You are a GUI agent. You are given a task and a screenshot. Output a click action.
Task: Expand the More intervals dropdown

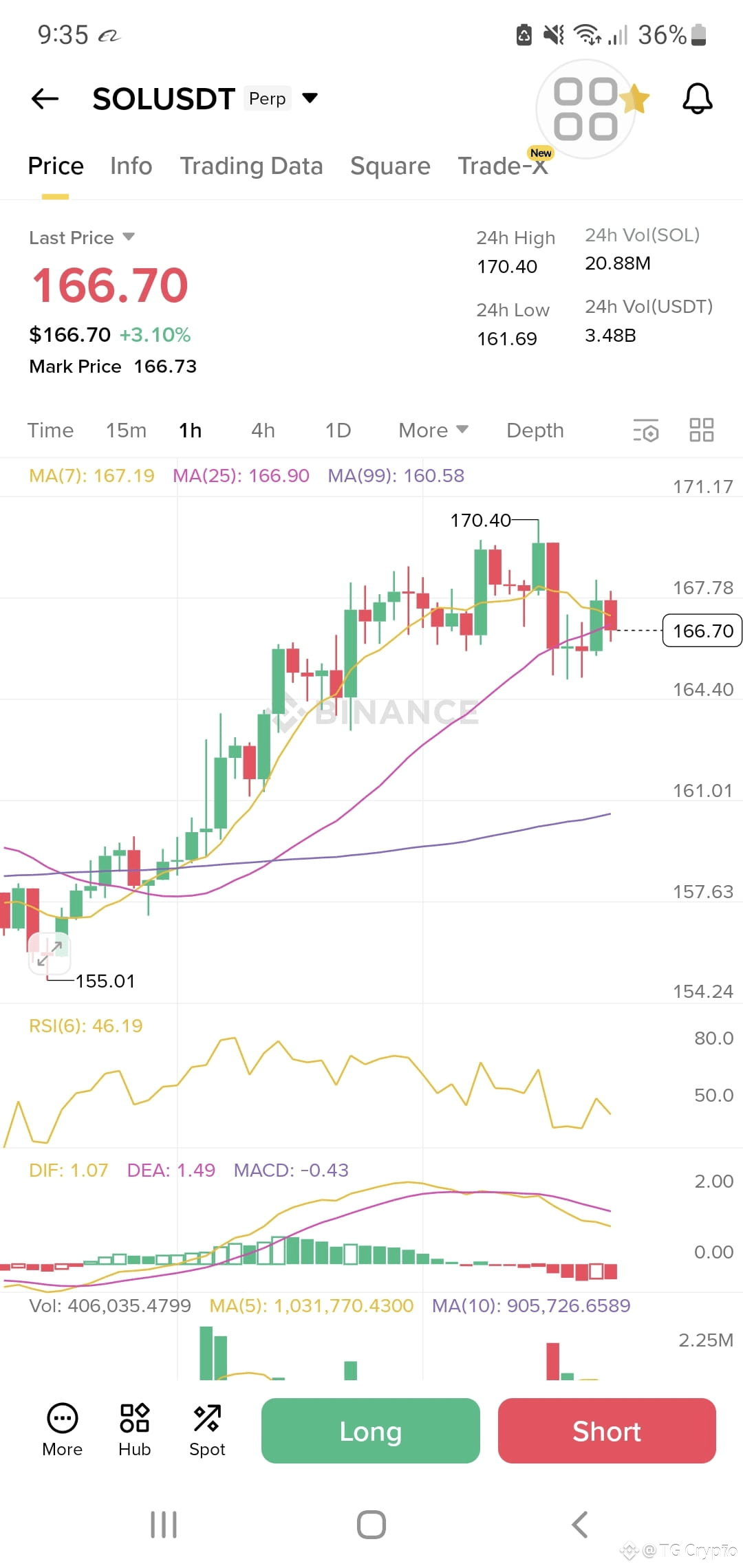point(433,431)
